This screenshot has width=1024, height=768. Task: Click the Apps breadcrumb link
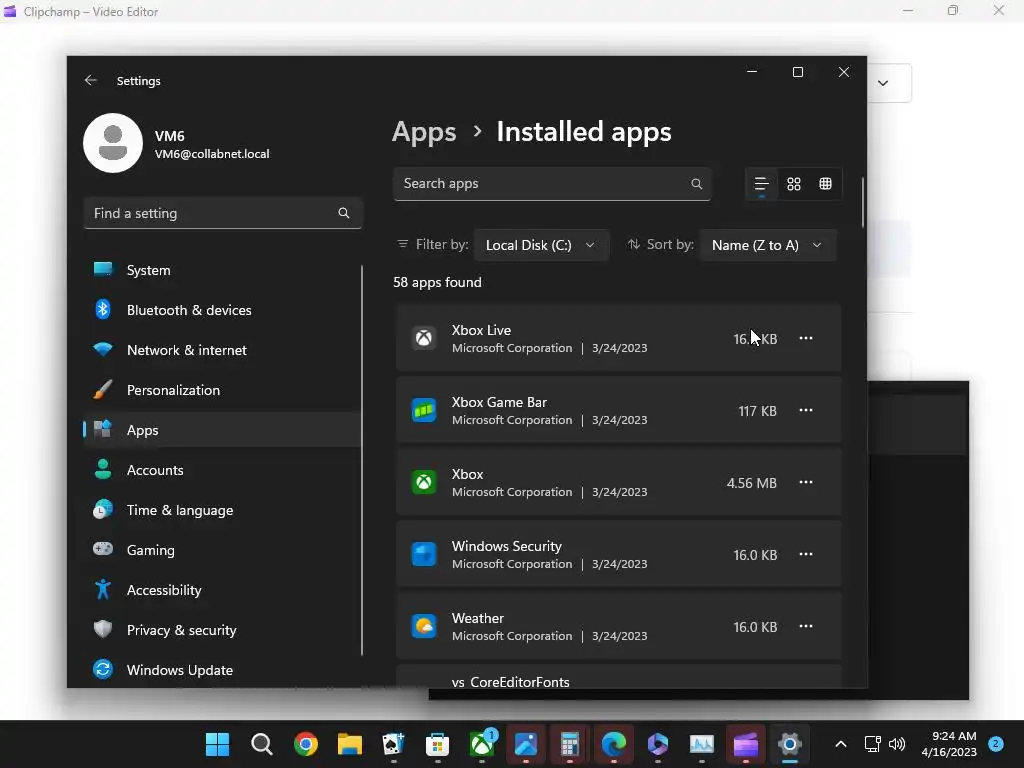tap(424, 132)
